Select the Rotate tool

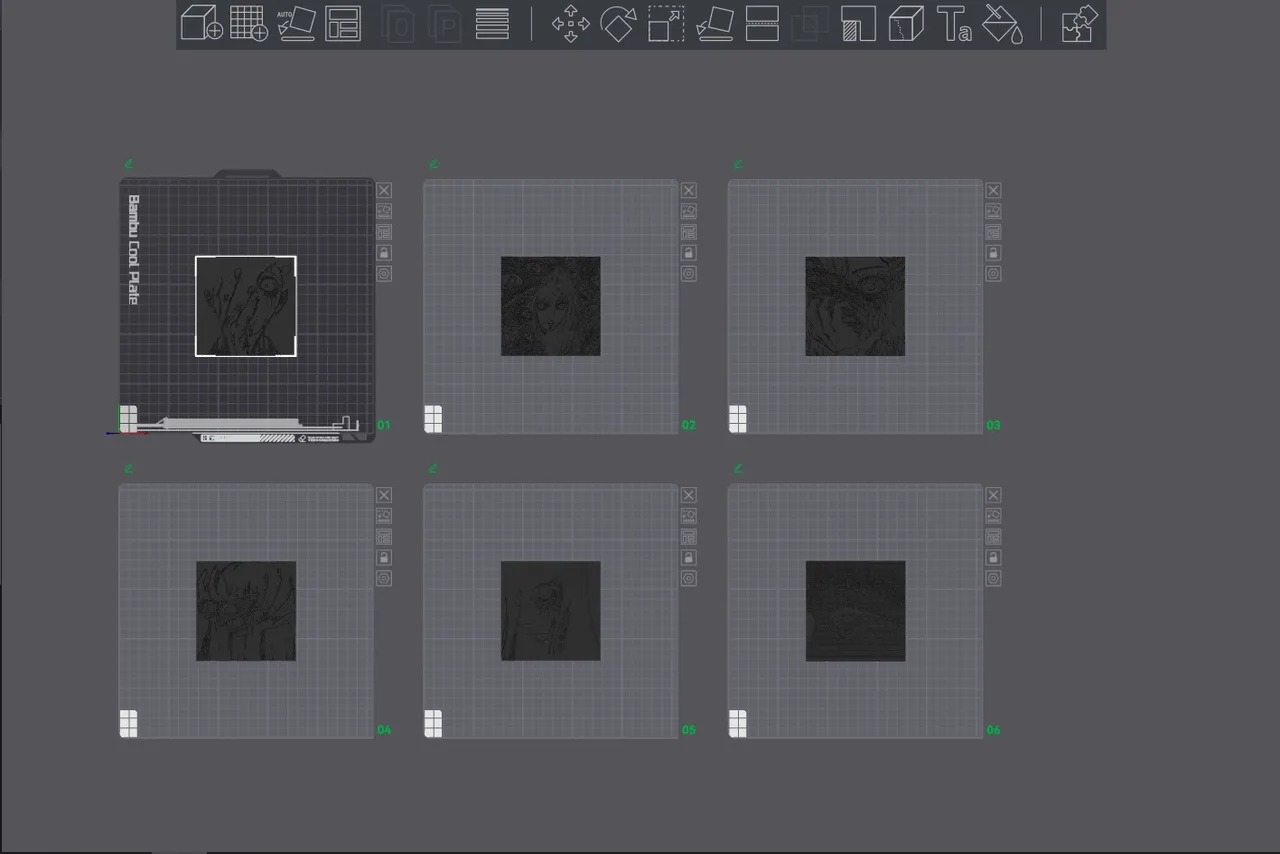click(619, 25)
